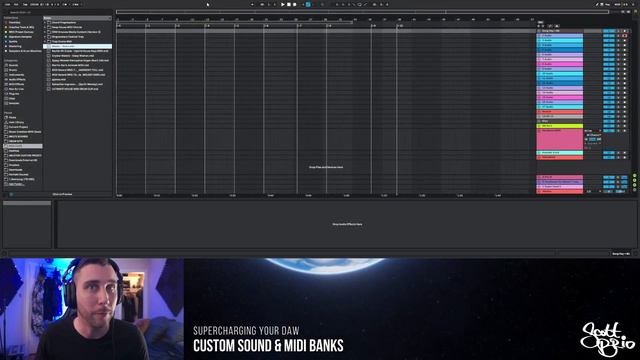This screenshot has height=360, width=640.
Task: Select the Desktop folder in Places
Action: pos(14,151)
